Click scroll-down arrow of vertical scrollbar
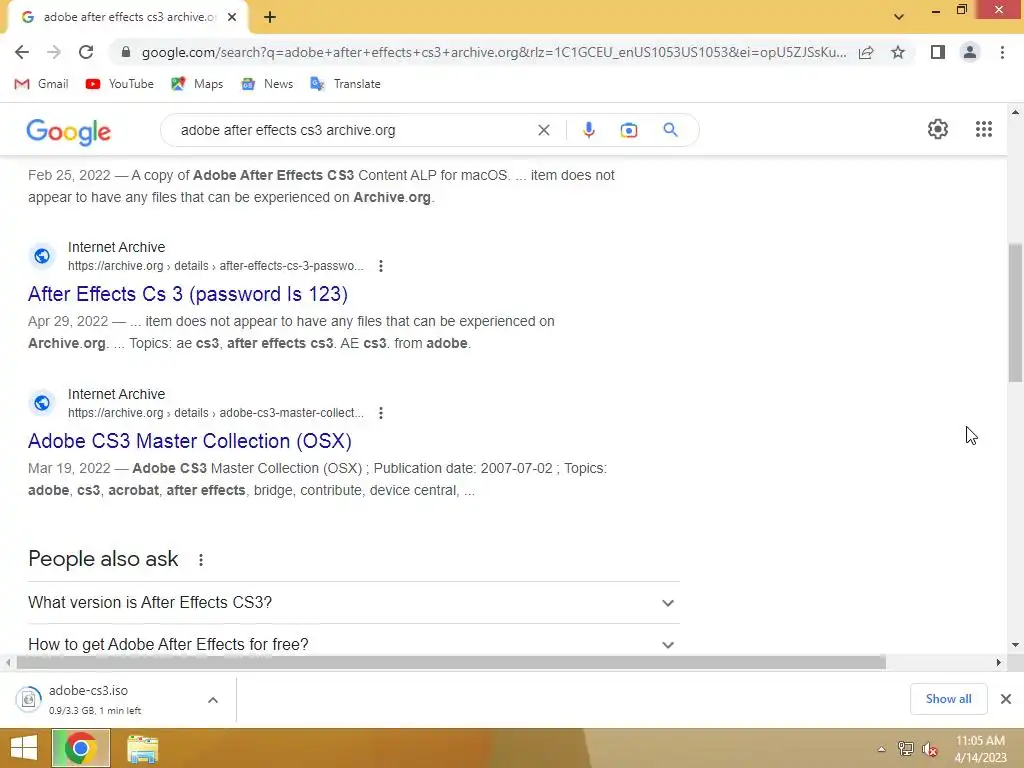 pos(1015,645)
